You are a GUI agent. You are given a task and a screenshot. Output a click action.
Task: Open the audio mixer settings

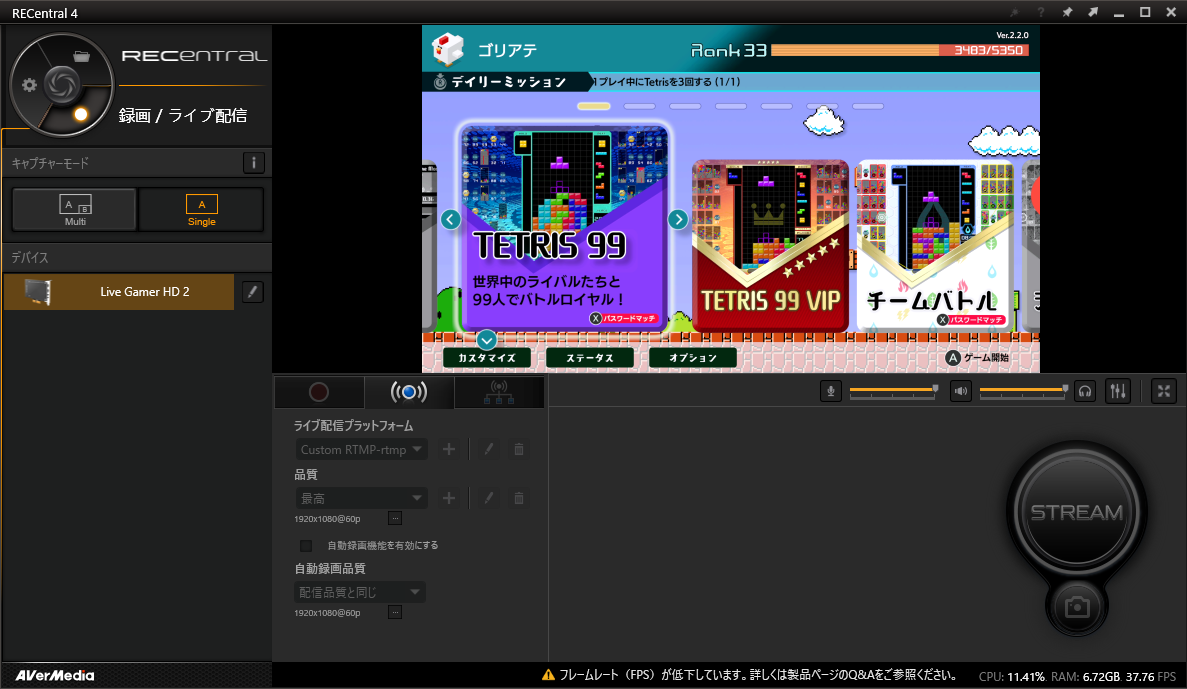tap(1118, 391)
